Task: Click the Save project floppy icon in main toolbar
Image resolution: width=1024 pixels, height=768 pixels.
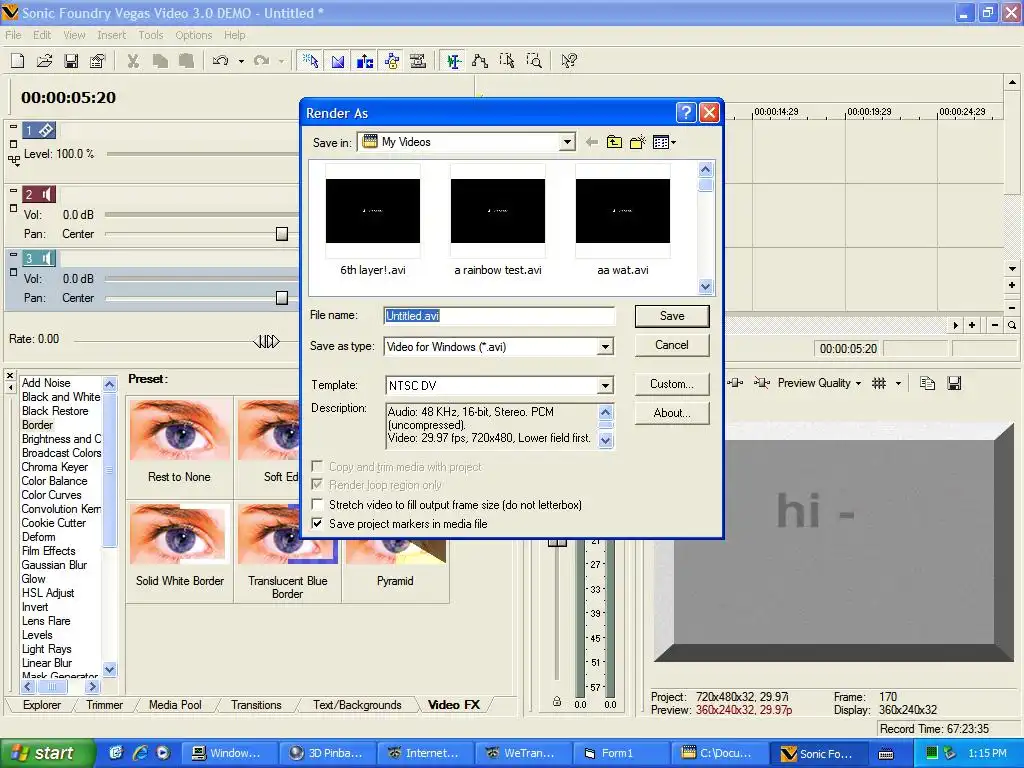Action: click(x=71, y=61)
